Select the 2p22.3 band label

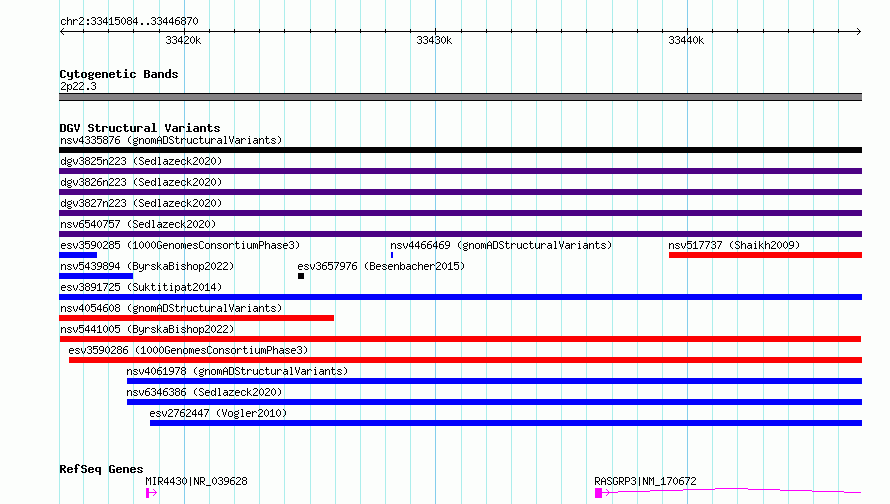coord(78,86)
